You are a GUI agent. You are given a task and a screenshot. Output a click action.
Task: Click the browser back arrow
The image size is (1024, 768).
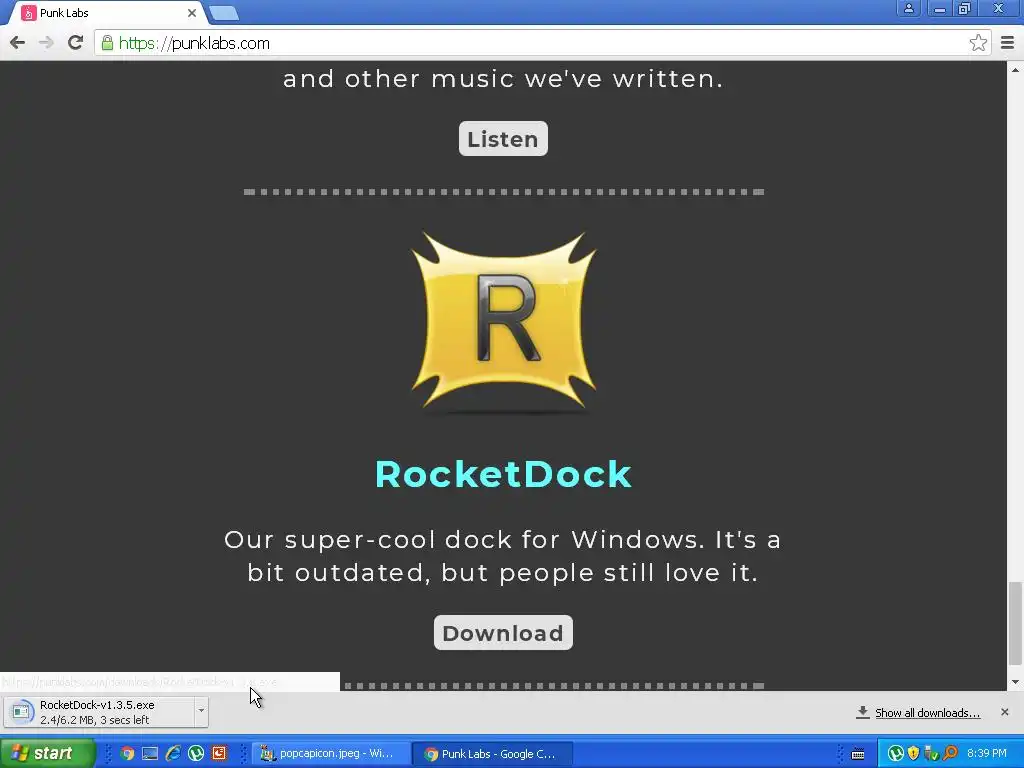click(18, 43)
